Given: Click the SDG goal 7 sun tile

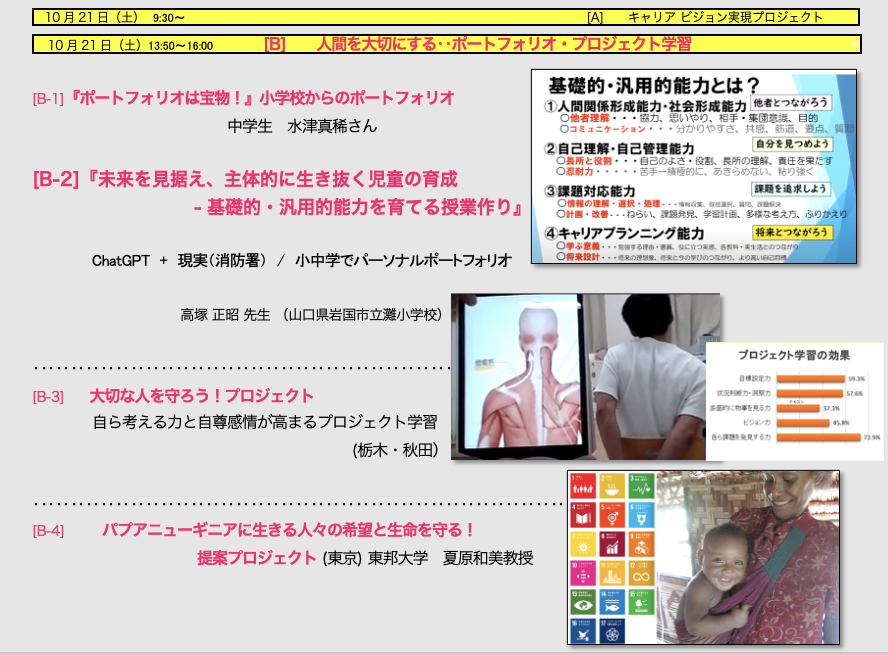Looking at the screenshot, I should click(x=583, y=544).
